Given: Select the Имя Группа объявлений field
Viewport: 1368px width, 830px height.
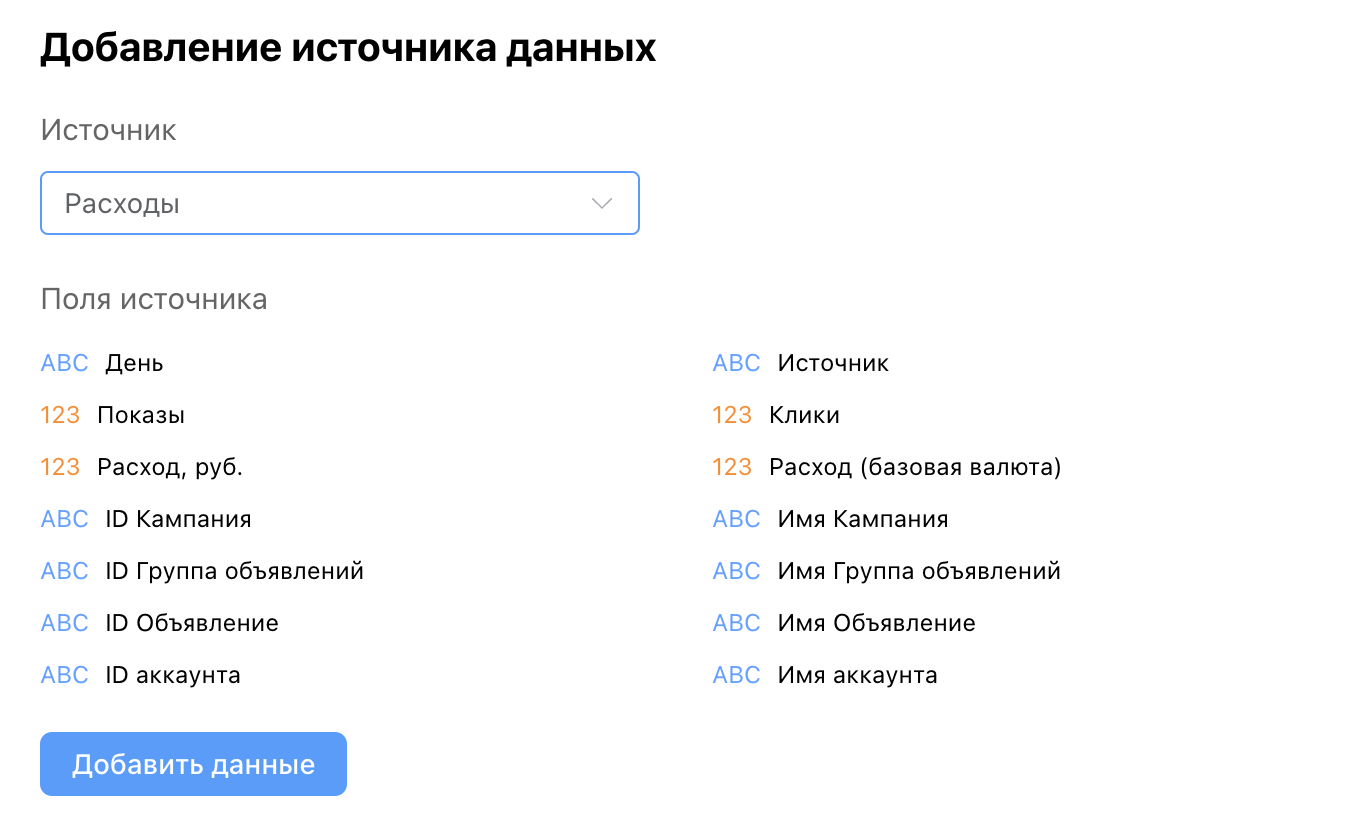Looking at the screenshot, I should (919, 570).
